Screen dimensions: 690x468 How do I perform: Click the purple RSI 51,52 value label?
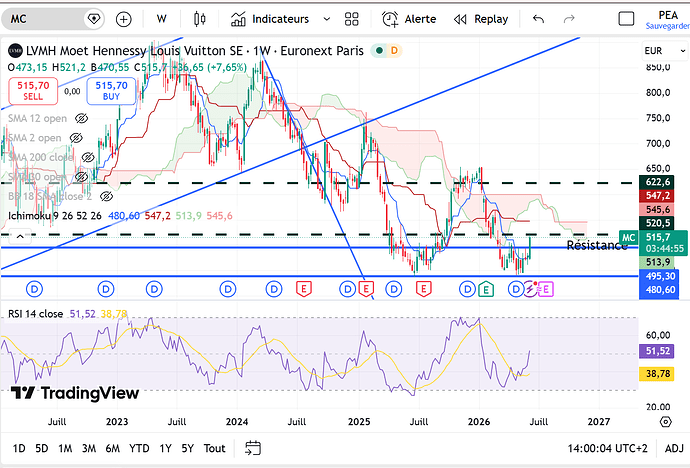(x=657, y=351)
